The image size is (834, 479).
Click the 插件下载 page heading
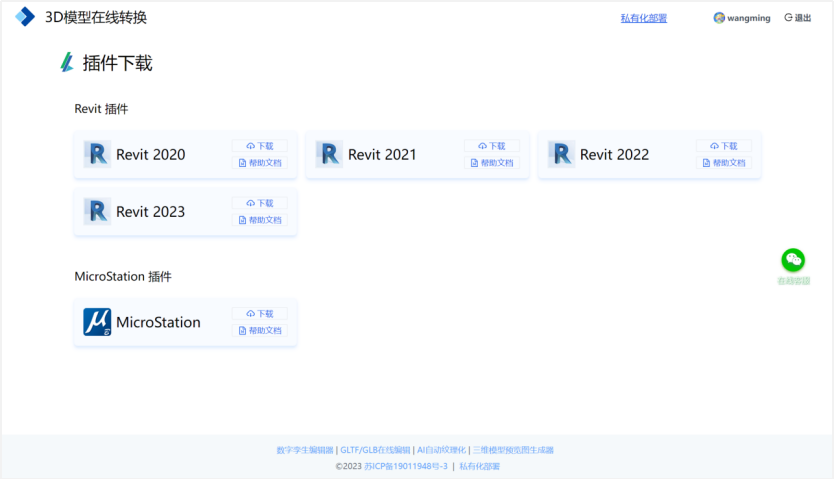118,63
